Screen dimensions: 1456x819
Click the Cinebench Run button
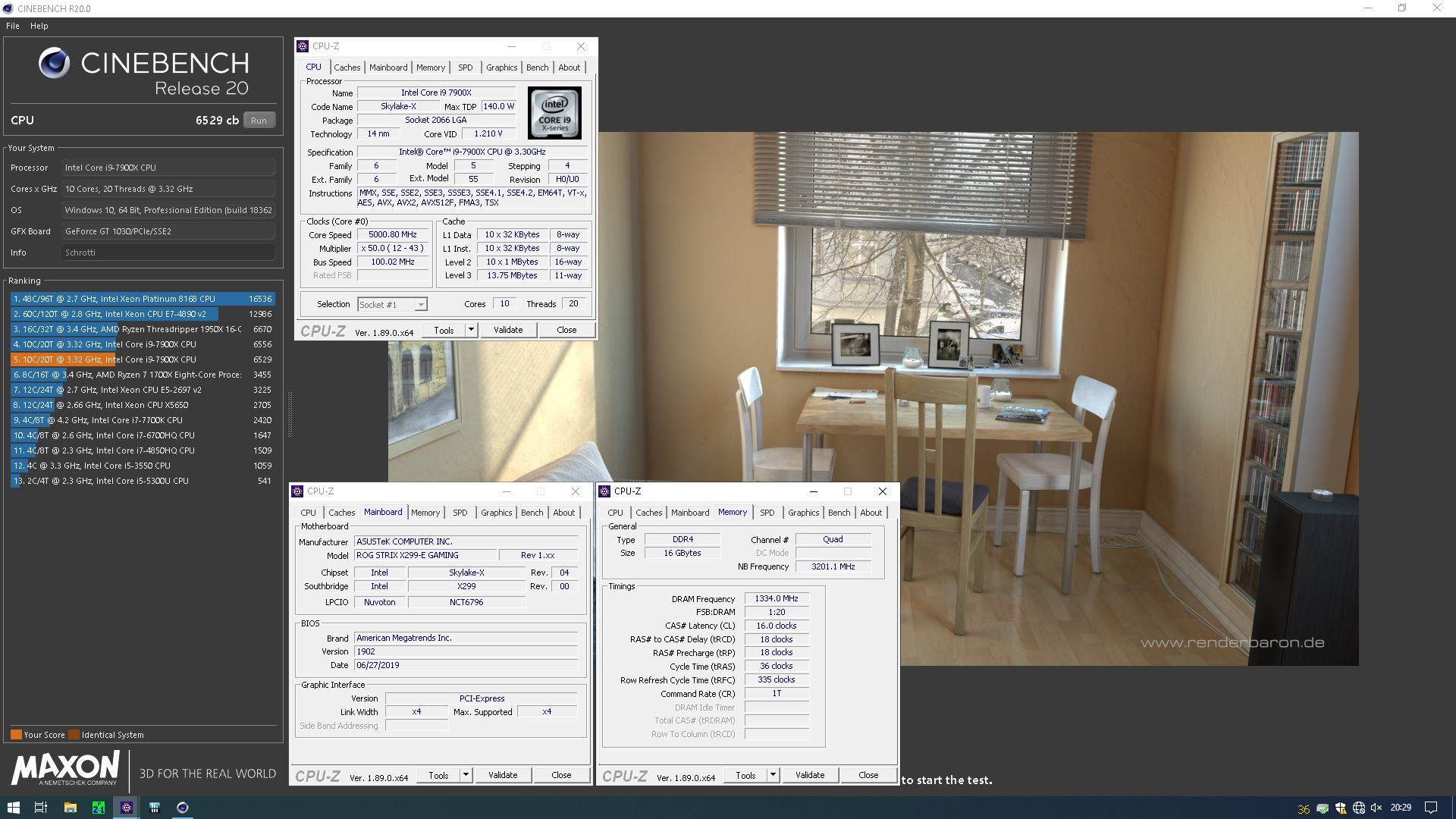pyautogui.click(x=259, y=121)
